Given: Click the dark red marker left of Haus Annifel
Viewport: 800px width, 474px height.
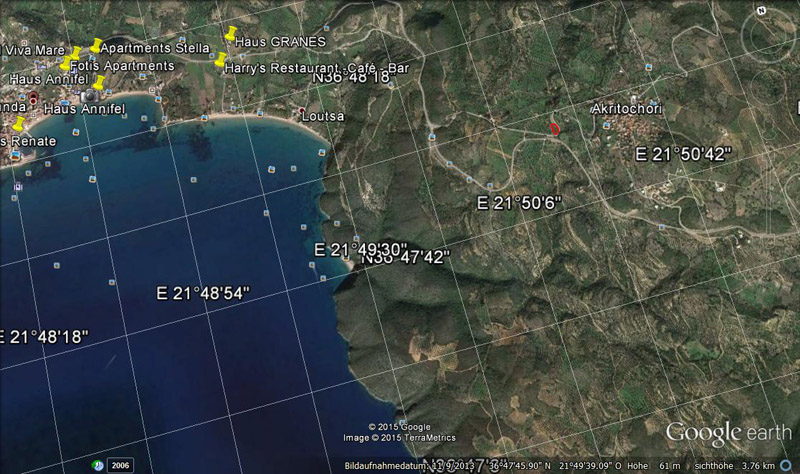Looking at the screenshot, I should point(34,98).
